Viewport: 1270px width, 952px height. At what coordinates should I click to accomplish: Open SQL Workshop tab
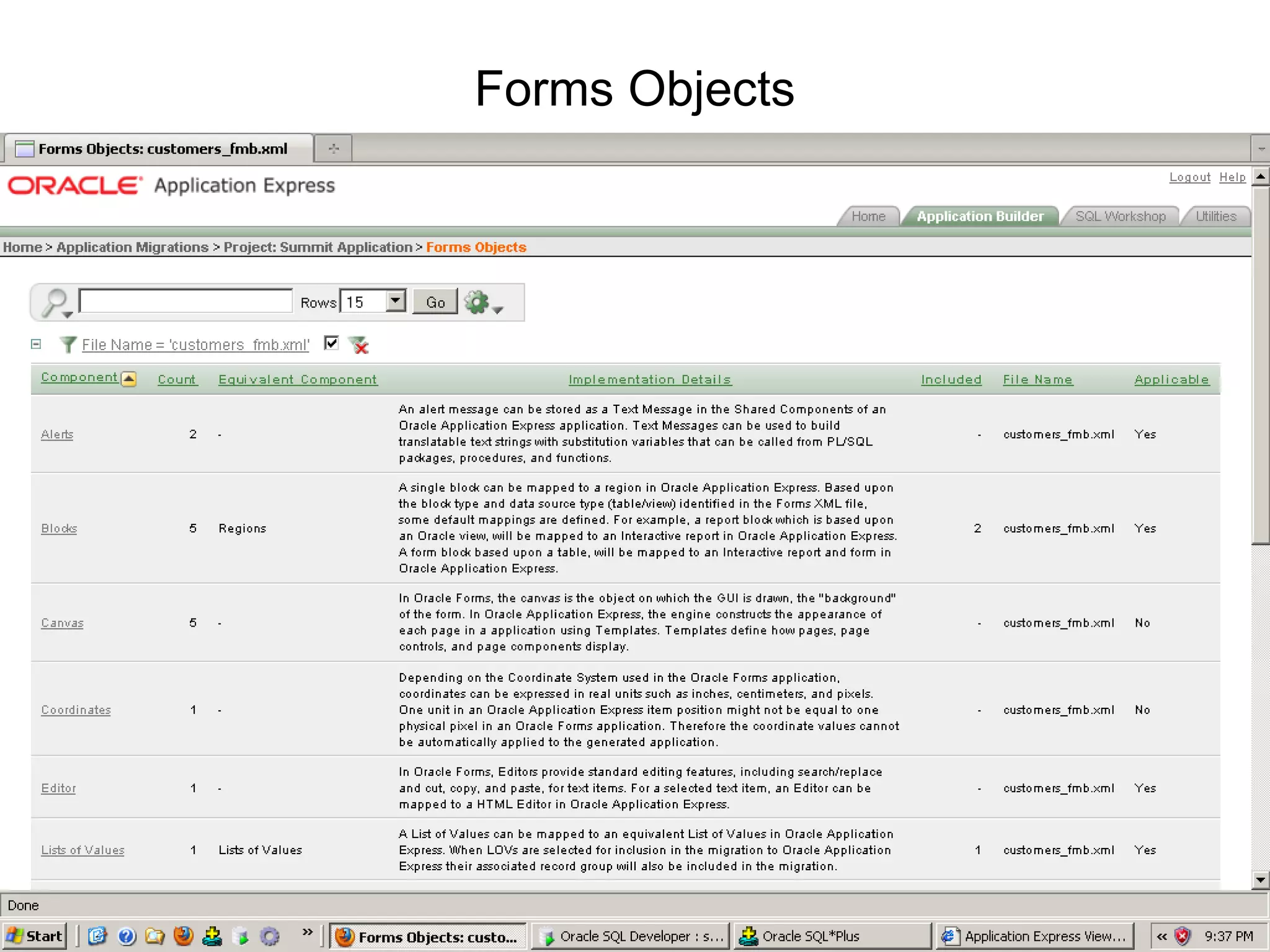pos(1121,216)
